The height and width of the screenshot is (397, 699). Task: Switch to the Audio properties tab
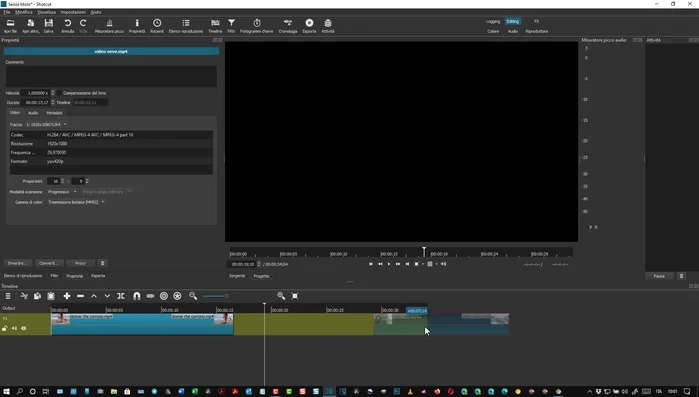(x=33, y=113)
